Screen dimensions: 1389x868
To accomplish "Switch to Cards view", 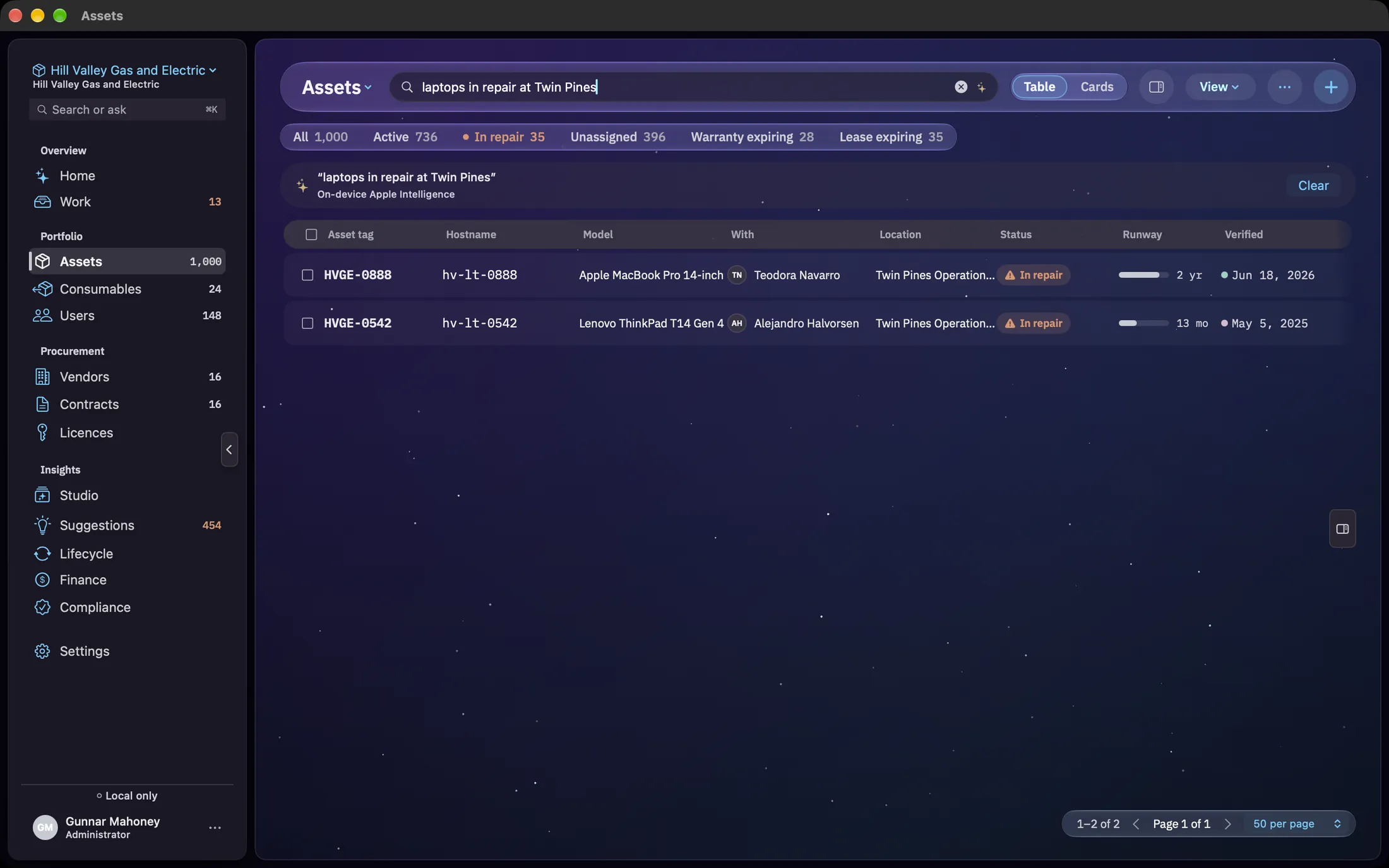I will click(x=1097, y=86).
